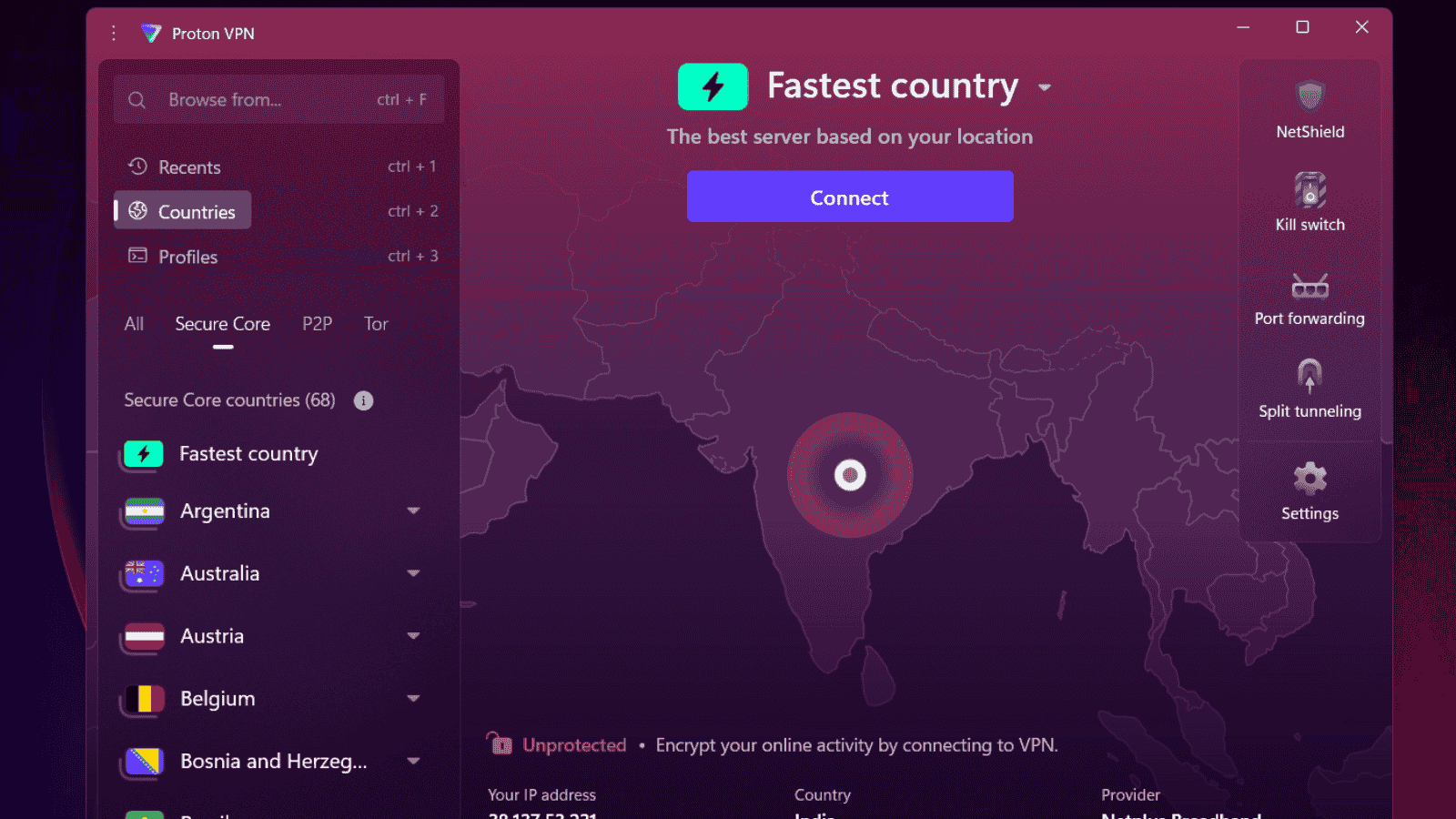Expand the Australia server list

[414, 573]
